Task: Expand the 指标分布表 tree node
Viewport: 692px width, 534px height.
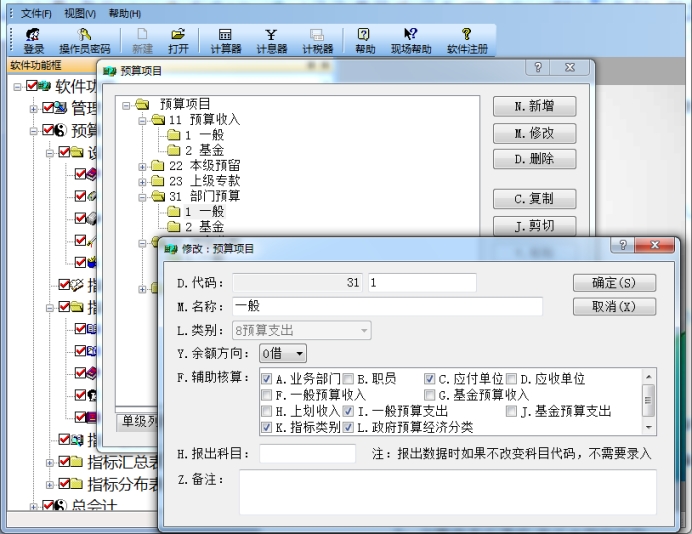Action: [49, 485]
